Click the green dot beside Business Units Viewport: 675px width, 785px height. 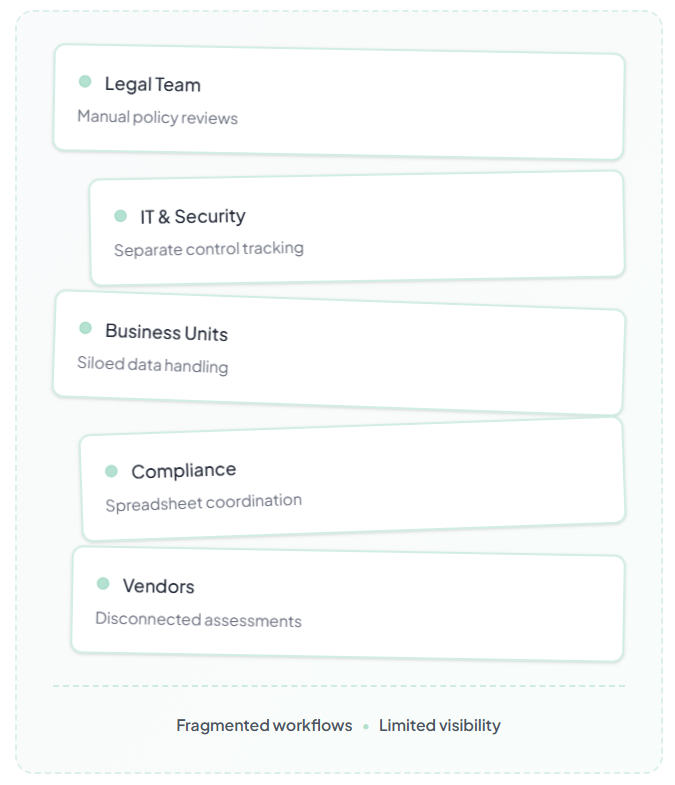(85, 328)
